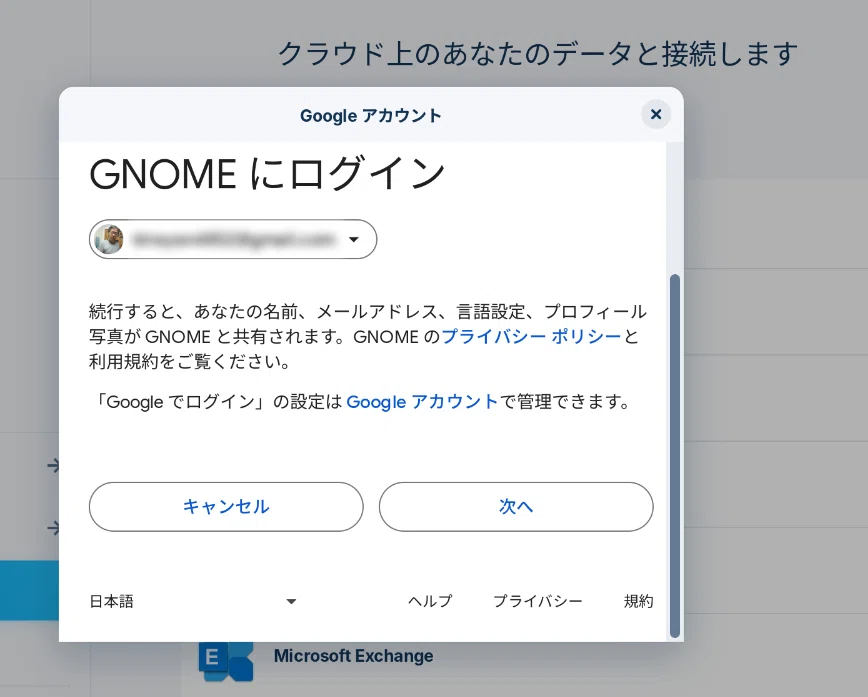Image resolution: width=868 pixels, height=697 pixels.
Task: Open the ヘルプ footer link
Action: pos(430,601)
